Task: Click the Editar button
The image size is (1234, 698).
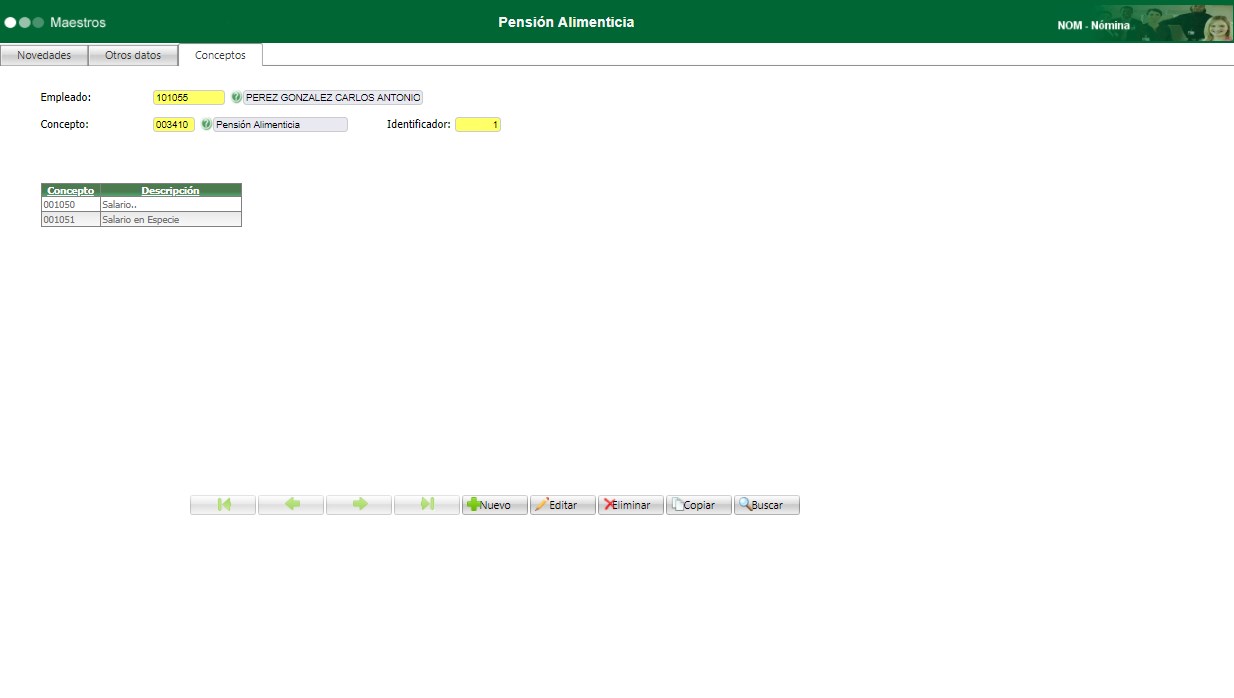Action: (563, 505)
